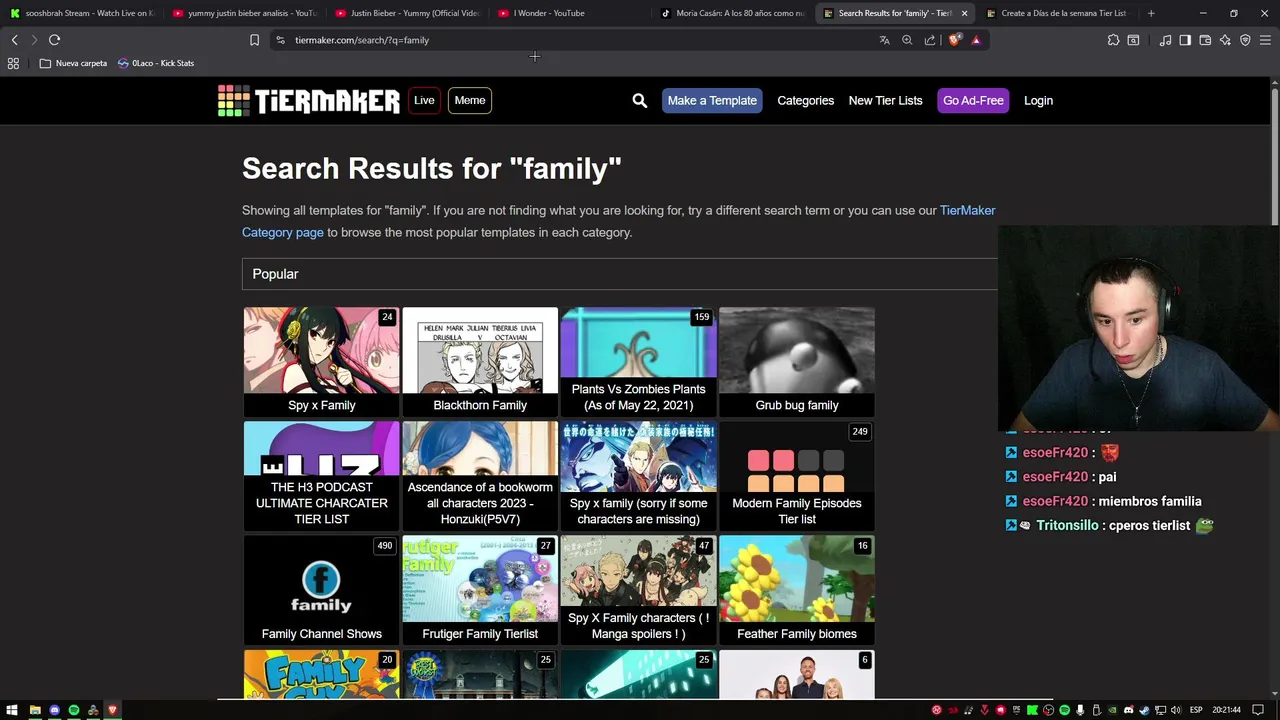Open the Brave Wallet icon

(x=1205, y=40)
